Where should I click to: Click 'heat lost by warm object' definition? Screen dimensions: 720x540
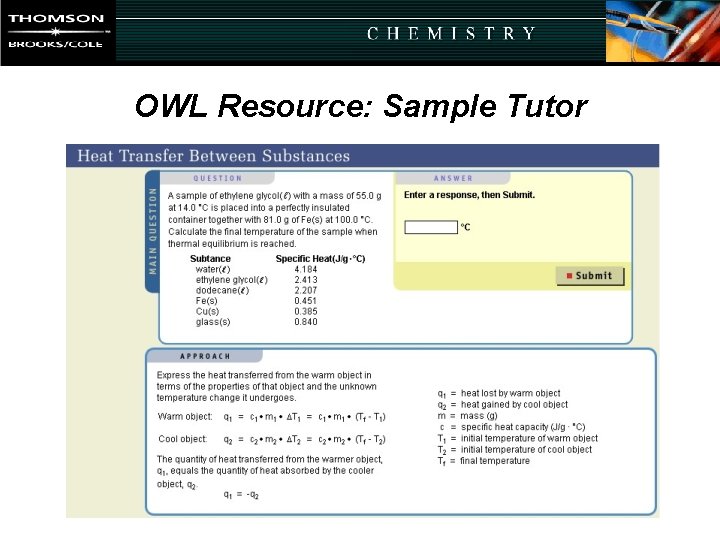pyautogui.click(x=510, y=393)
